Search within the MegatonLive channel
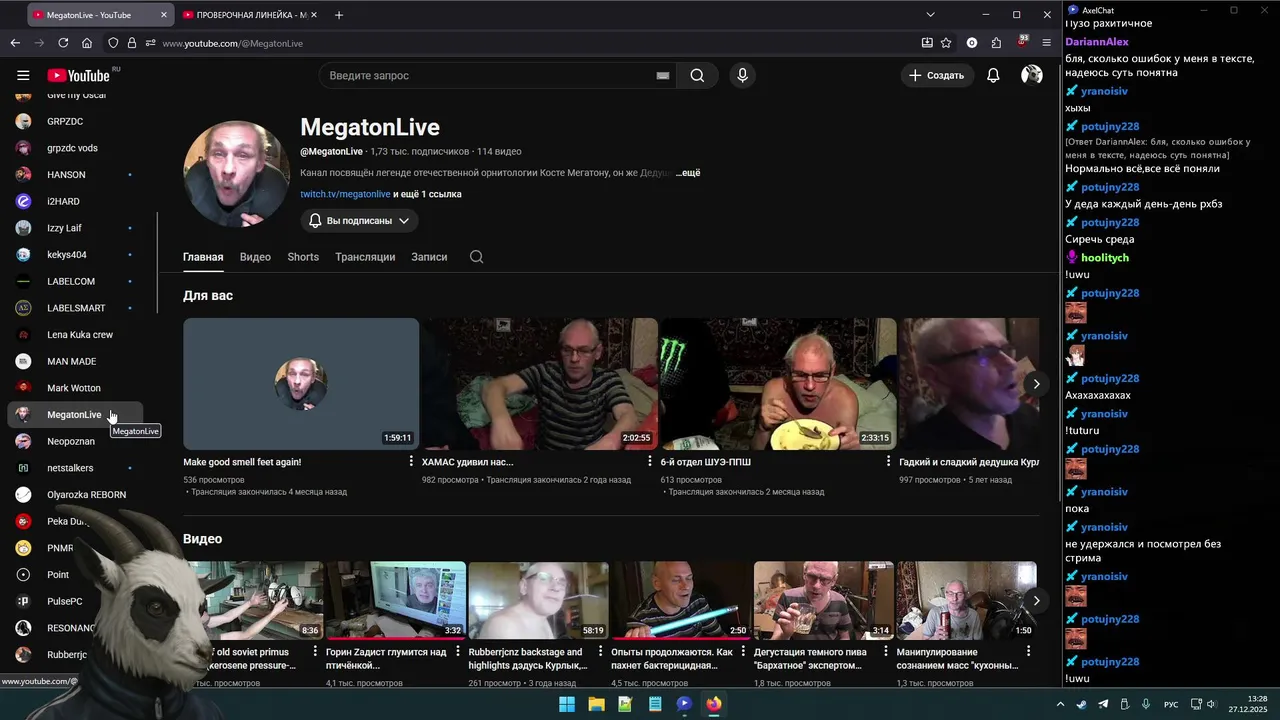1280x720 pixels. [476, 257]
